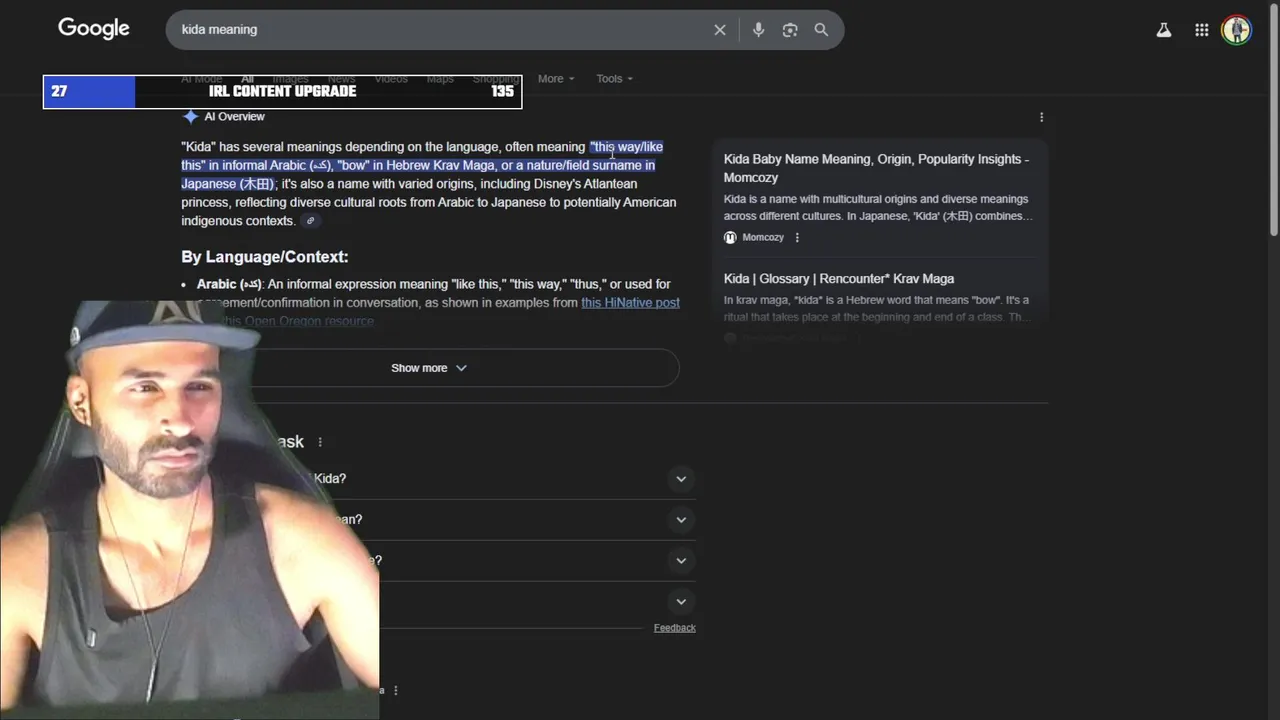Click the Feedback link

point(675,628)
